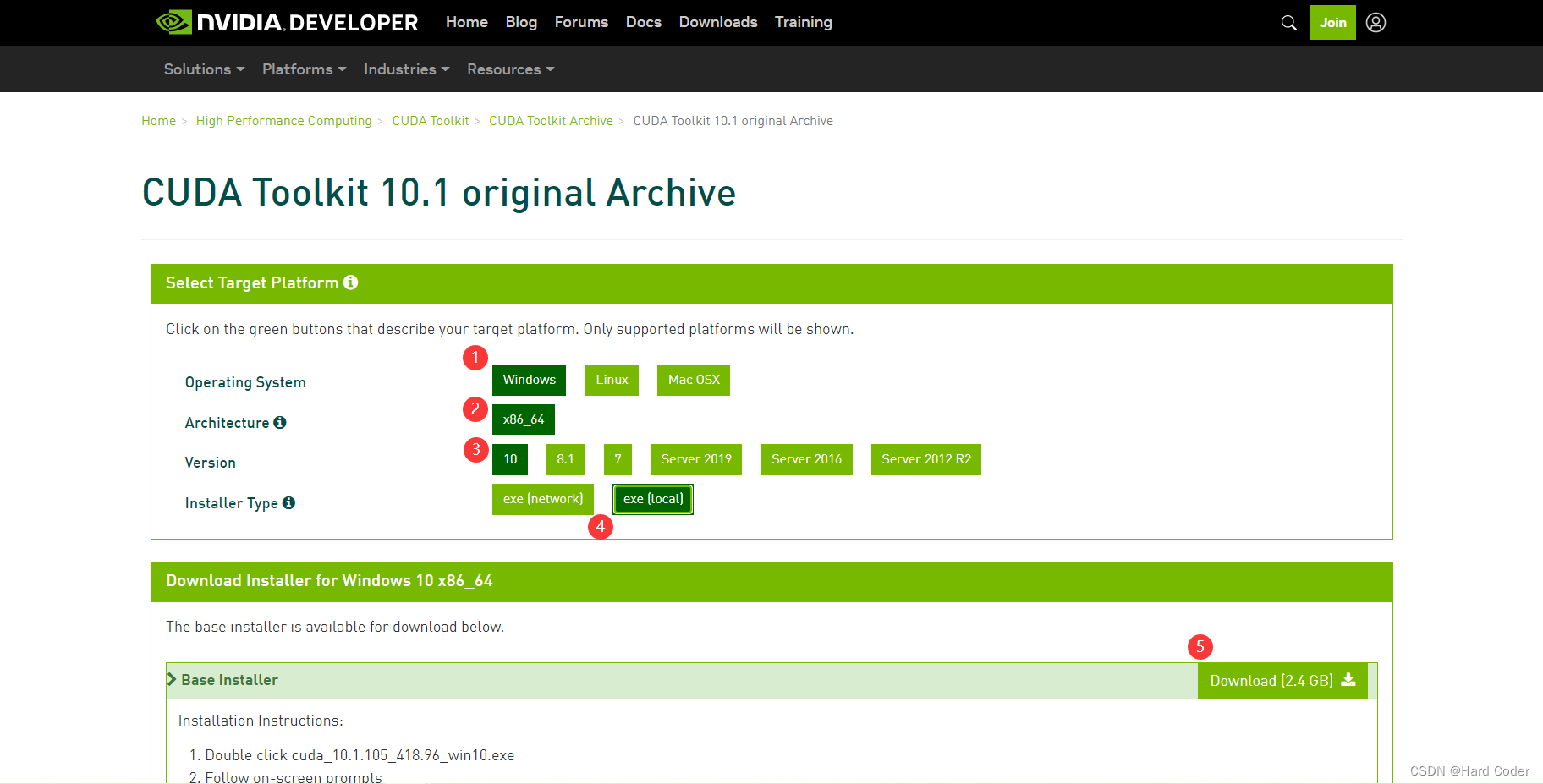Screen dimensions: 1543x784
Task: Collapse the Base Installer section
Action: click(x=222, y=680)
